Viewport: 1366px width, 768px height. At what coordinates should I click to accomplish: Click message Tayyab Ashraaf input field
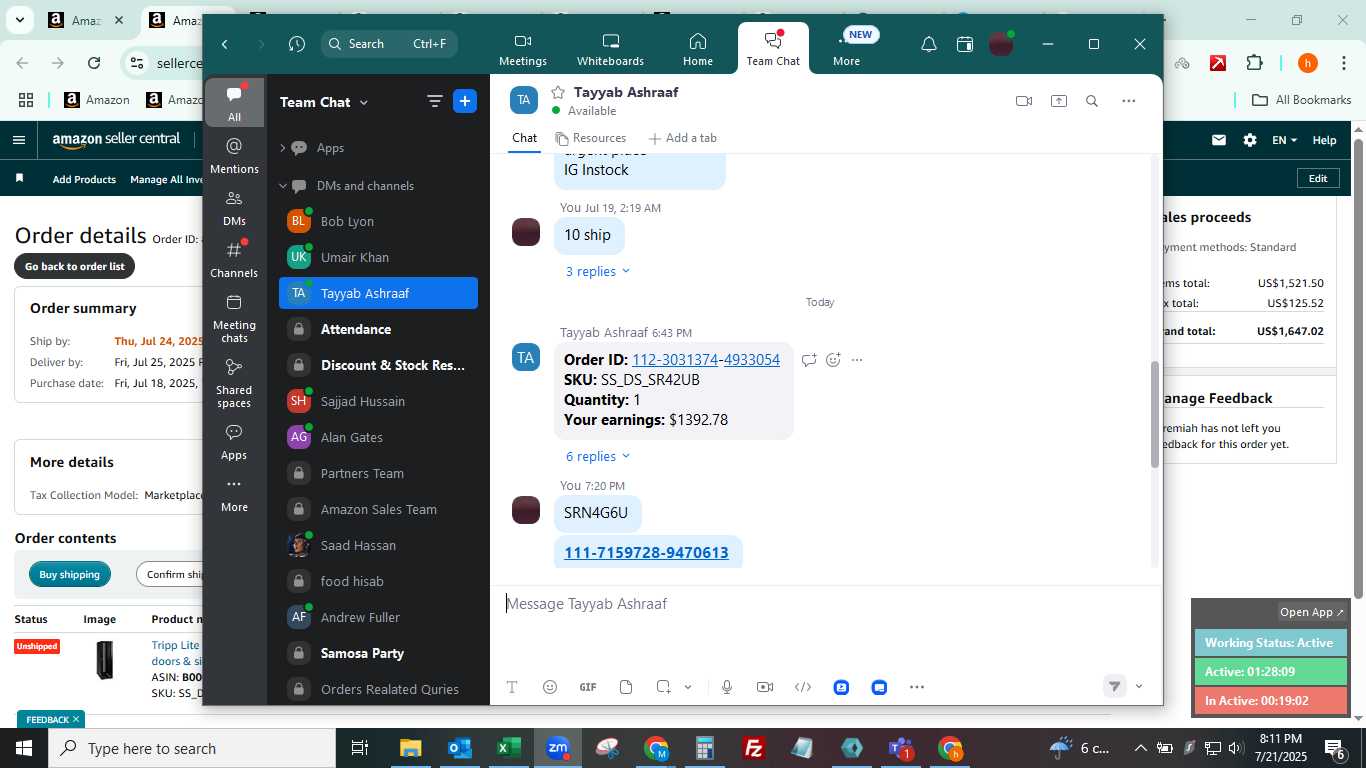pyautogui.click(x=826, y=604)
